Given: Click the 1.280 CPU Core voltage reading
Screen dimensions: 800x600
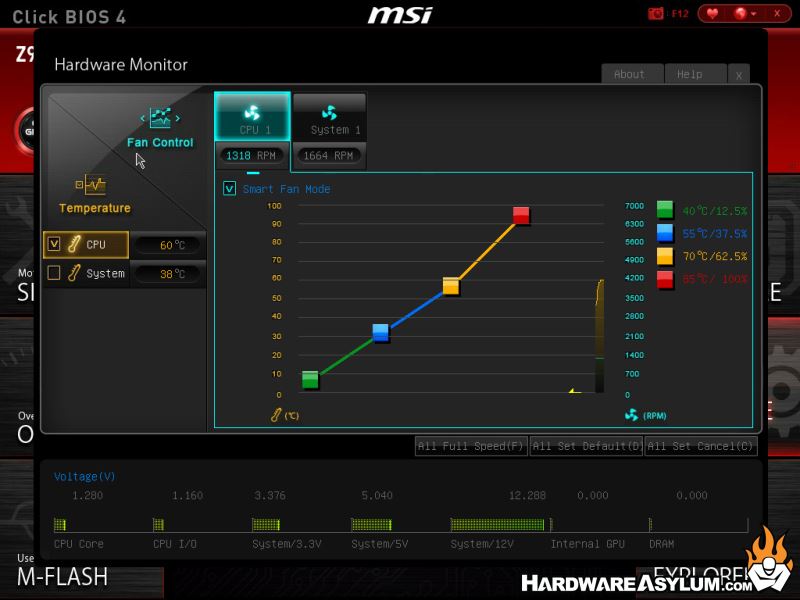Looking at the screenshot, I should (x=88, y=495).
